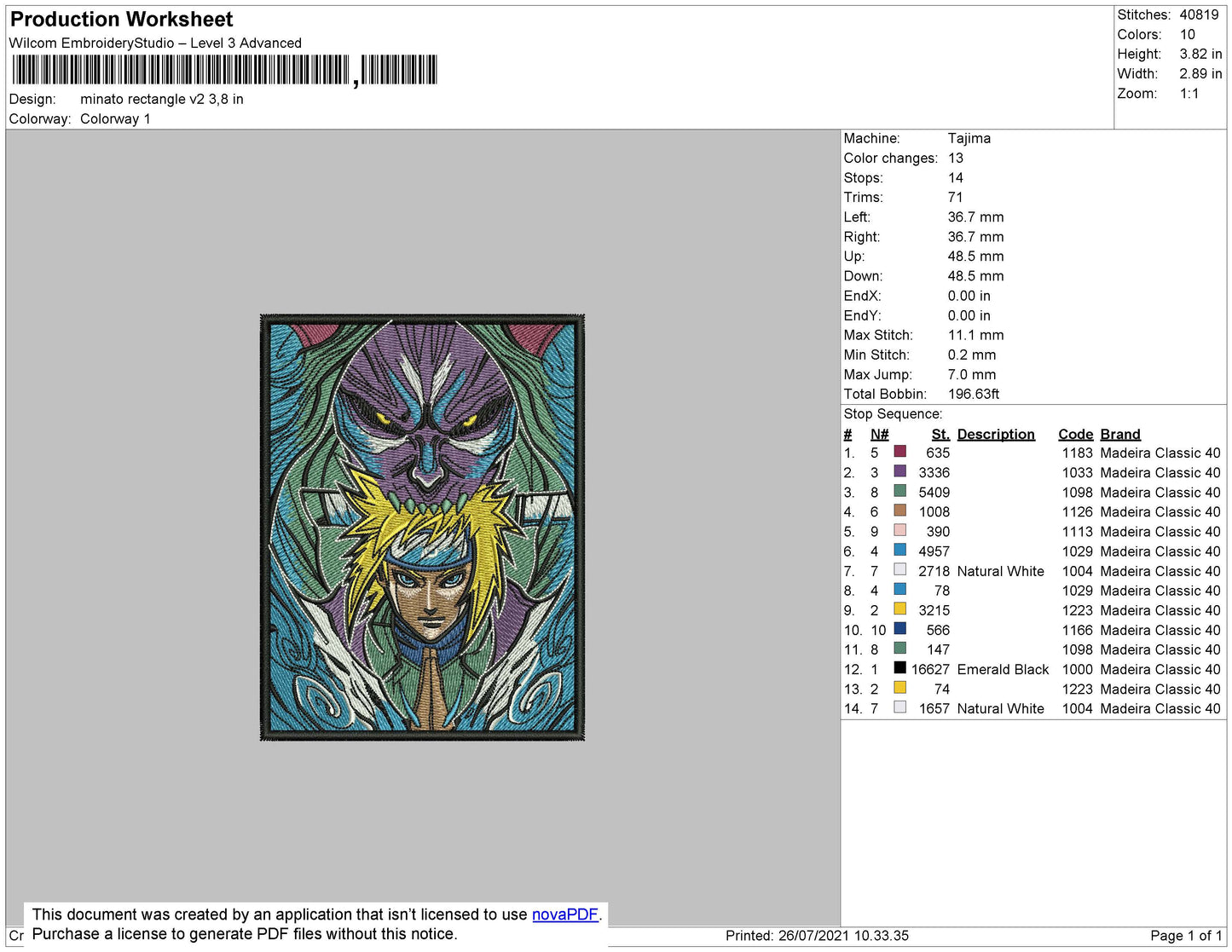Pick the navy swatch for stop 10
This screenshot has height=952, width=1232.
899,629
